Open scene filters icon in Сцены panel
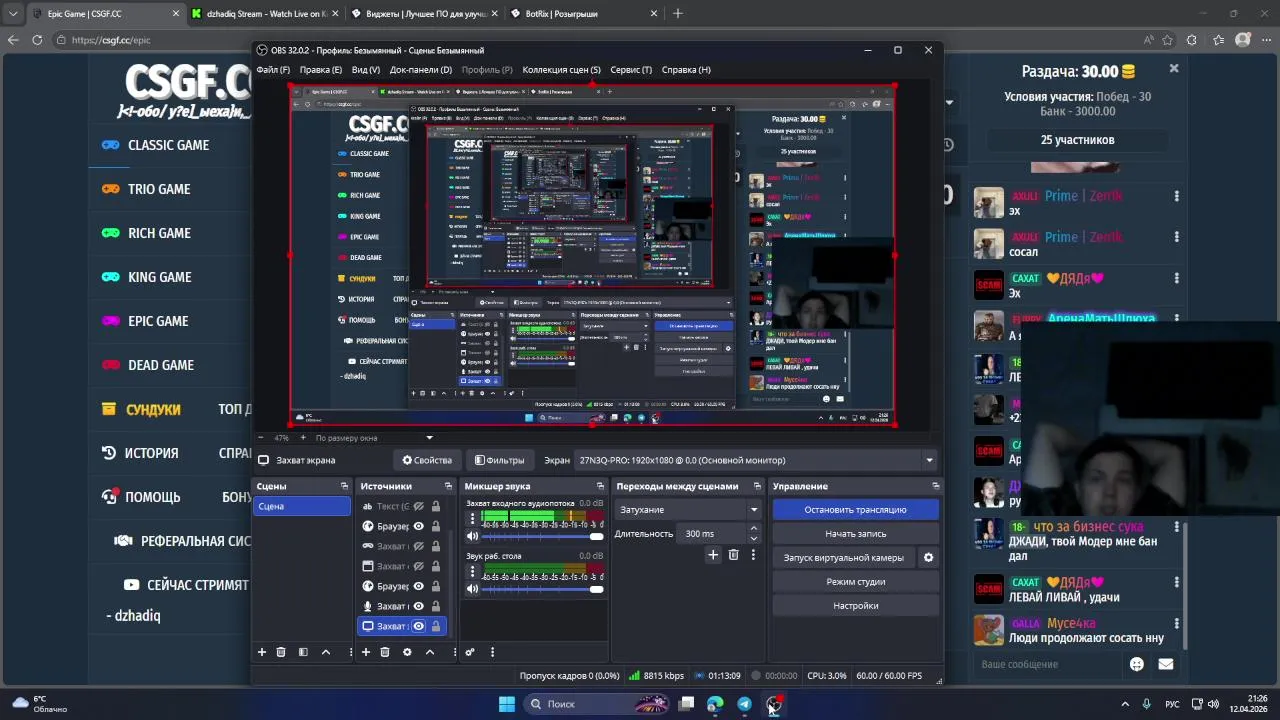Screen dimensions: 1280x720 303,652
